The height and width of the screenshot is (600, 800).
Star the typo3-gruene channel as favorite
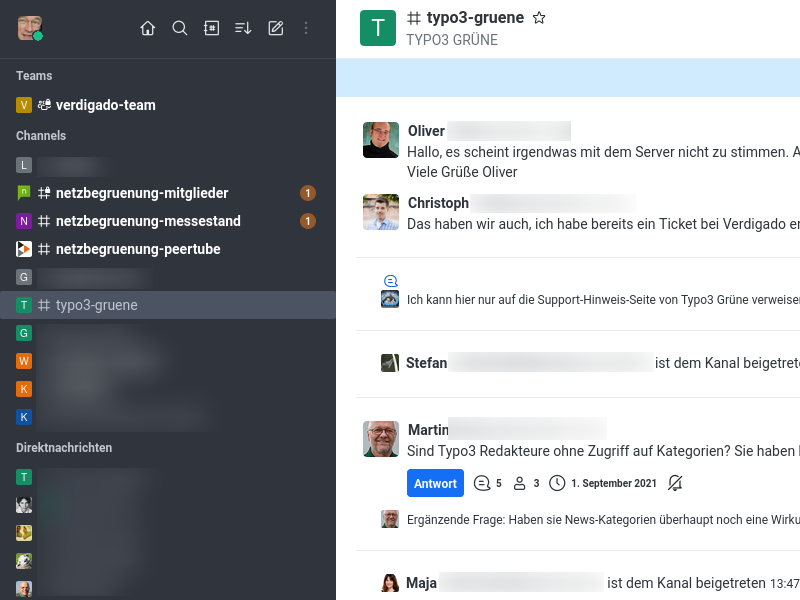539,17
